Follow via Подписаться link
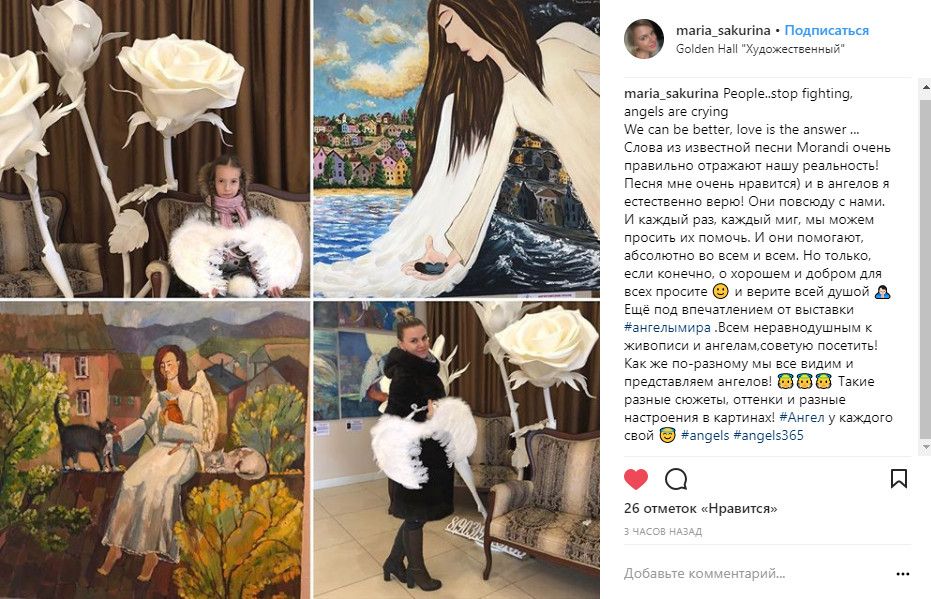Image resolution: width=931 pixels, height=599 pixels. (826, 30)
